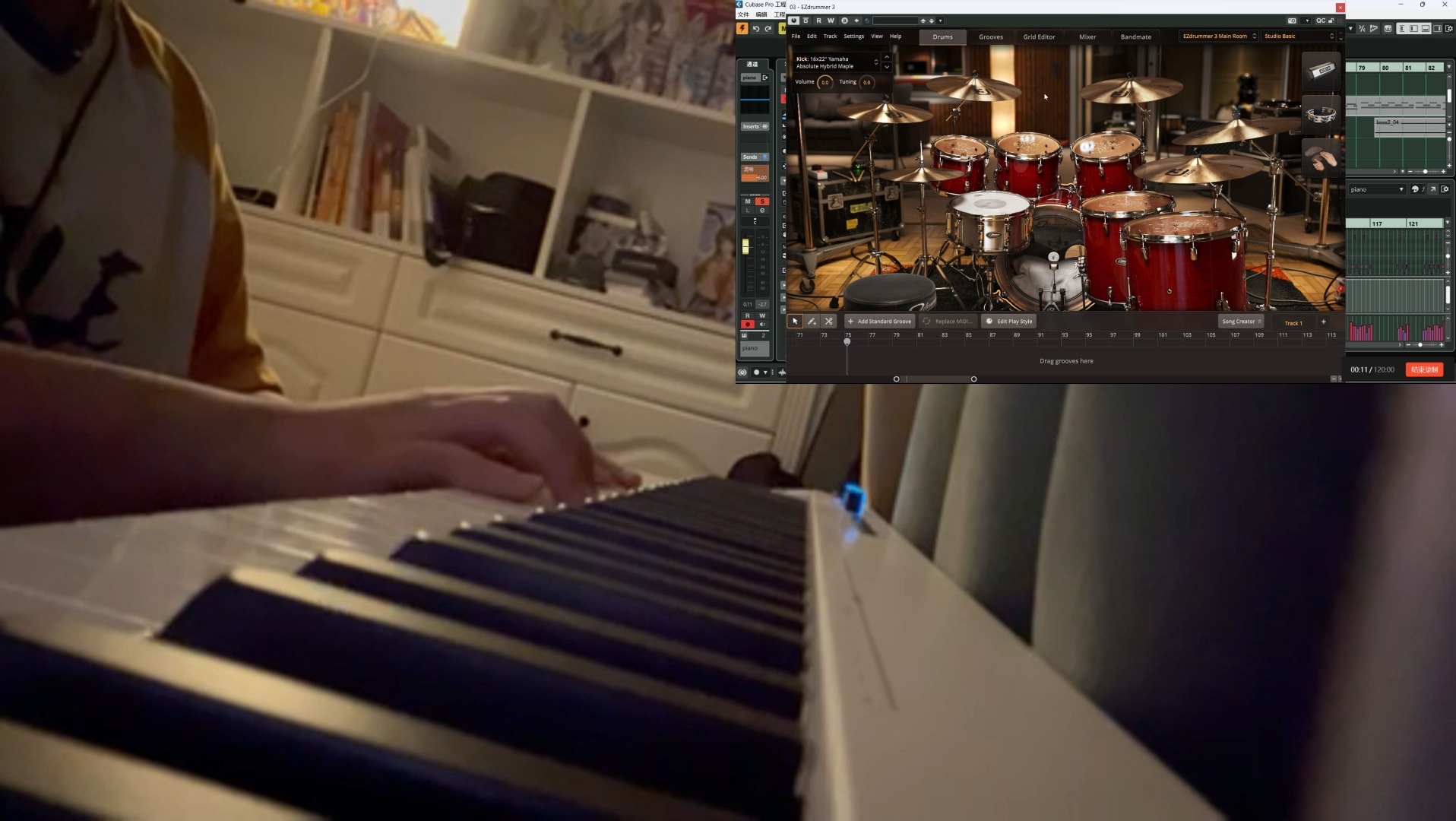Viewport: 1456px width, 821px height.
Task: Toggle record enable on piano channel
Action: (x=748, y=325)
